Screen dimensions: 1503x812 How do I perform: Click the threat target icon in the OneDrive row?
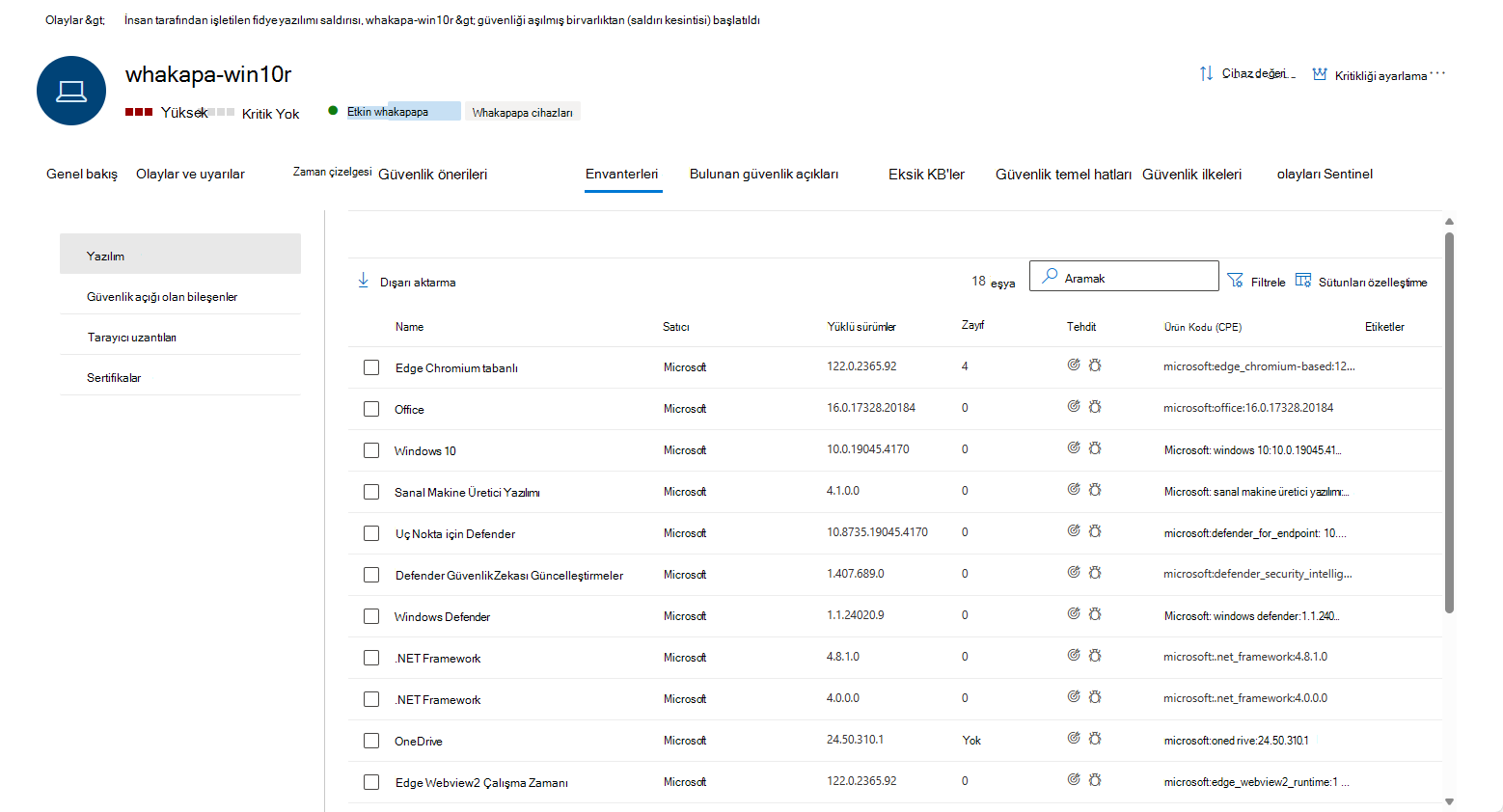click(x=1074, y=738)
